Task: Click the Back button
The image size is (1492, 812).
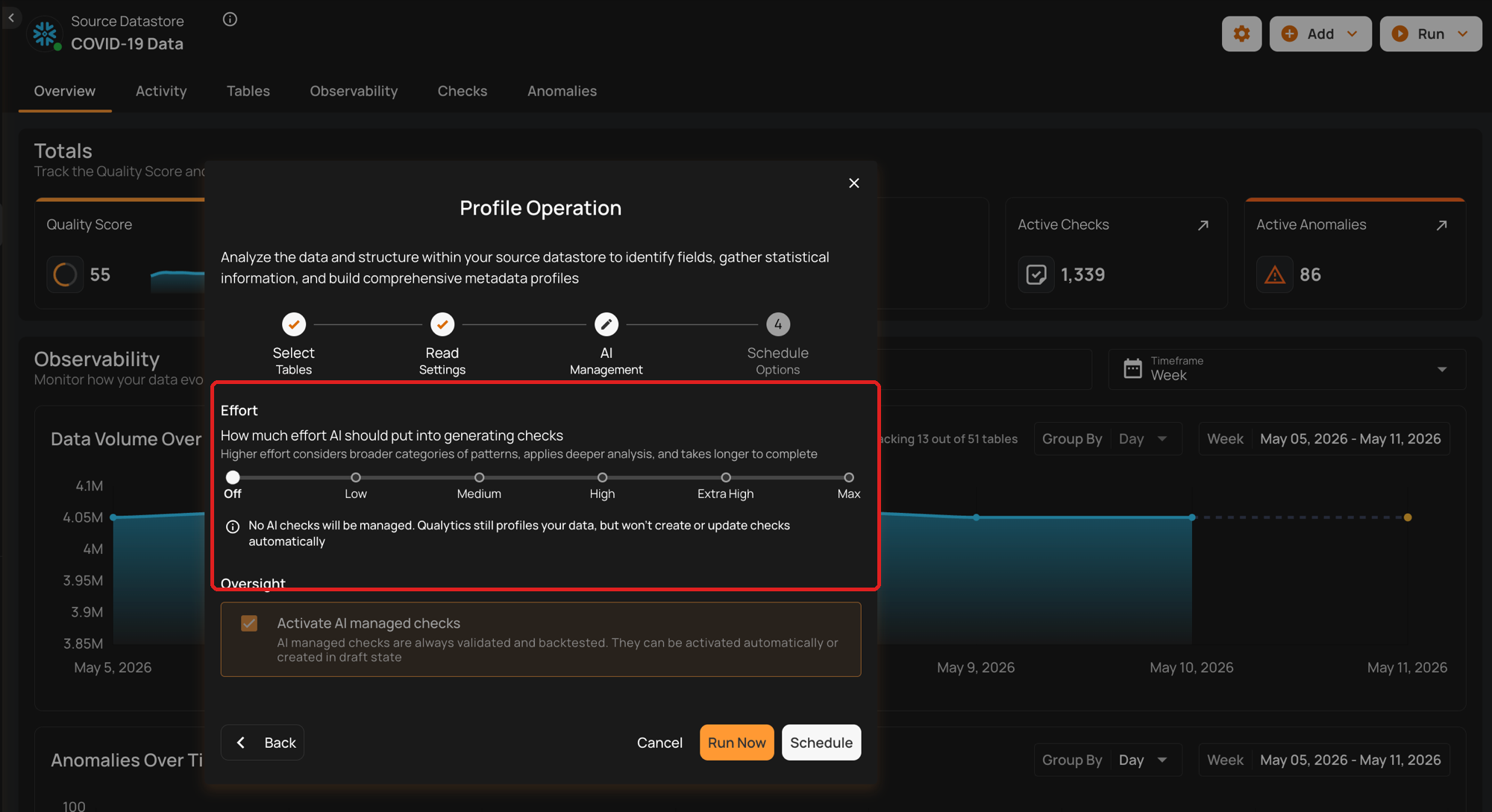Action: tap(263, 743)
